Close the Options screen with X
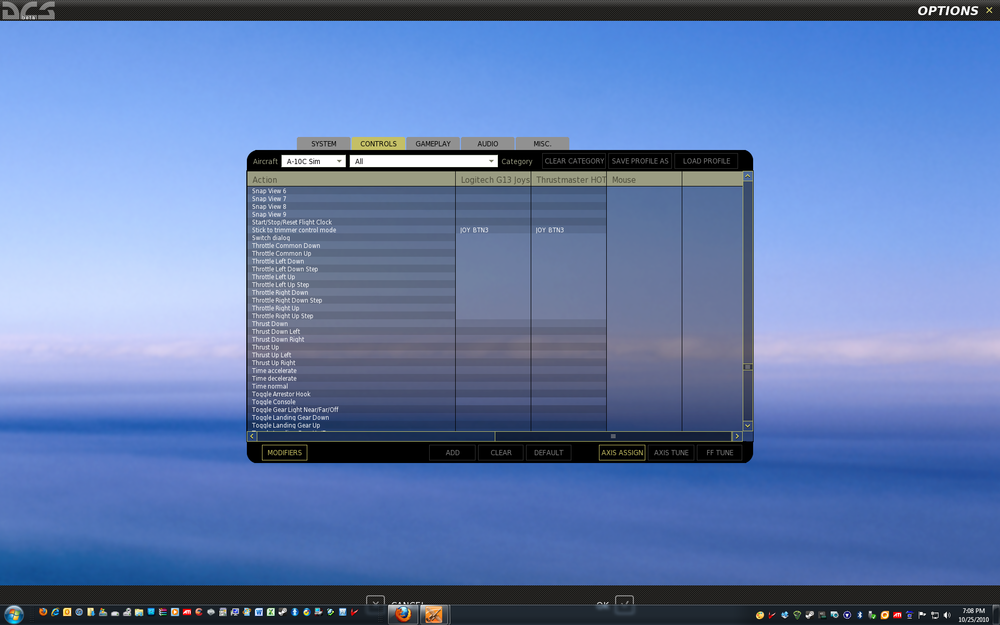Screen dimensions: 1000x625 coord(989,10)
